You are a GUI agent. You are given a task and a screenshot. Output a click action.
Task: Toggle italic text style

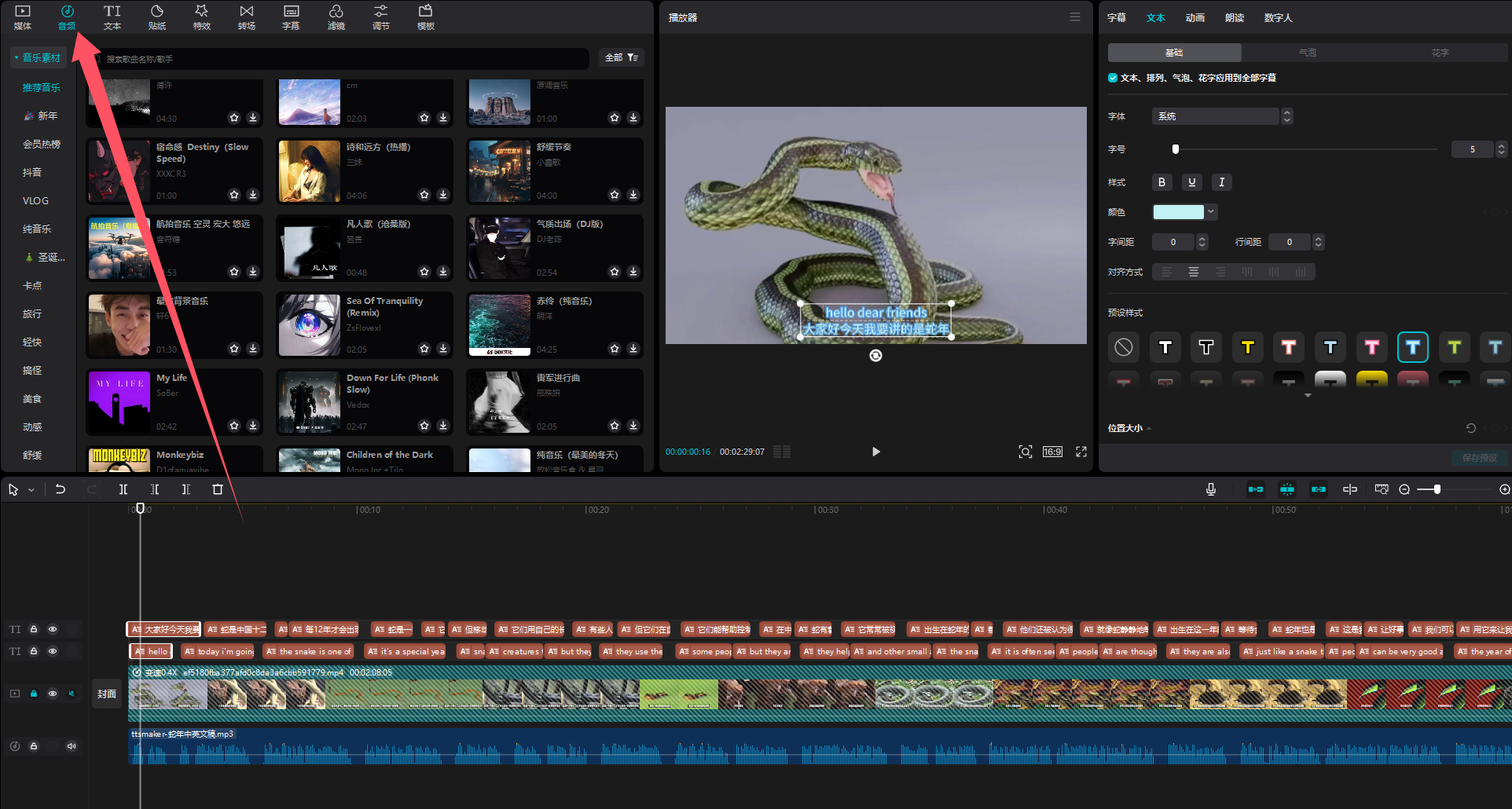click(x=1222, y=182)
